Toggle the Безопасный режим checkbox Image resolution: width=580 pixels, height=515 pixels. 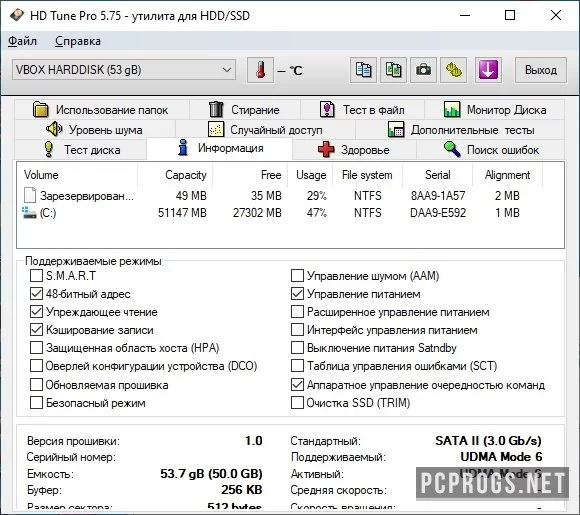point(36,403)
